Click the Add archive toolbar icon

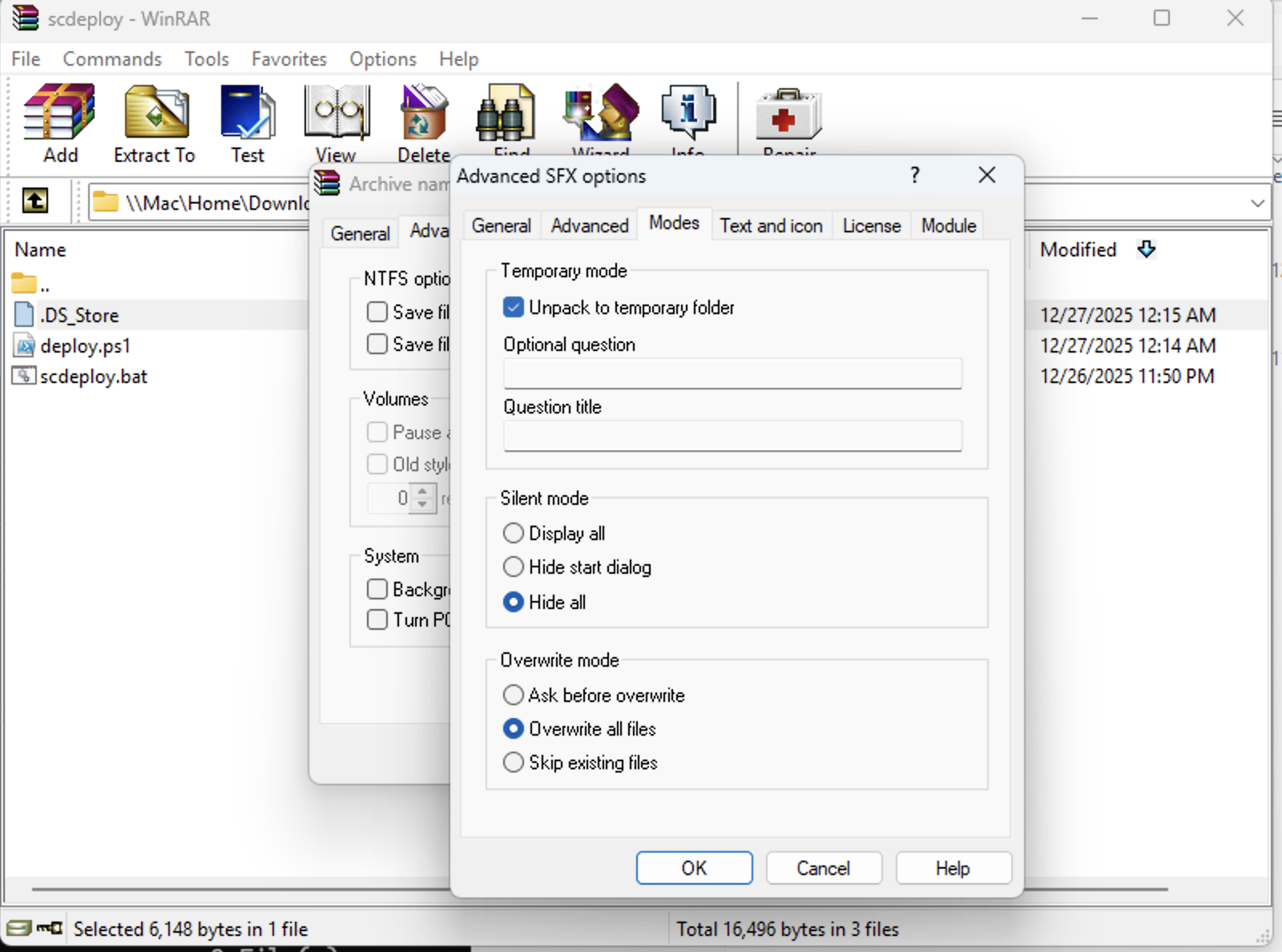click(x=59, y=115)
